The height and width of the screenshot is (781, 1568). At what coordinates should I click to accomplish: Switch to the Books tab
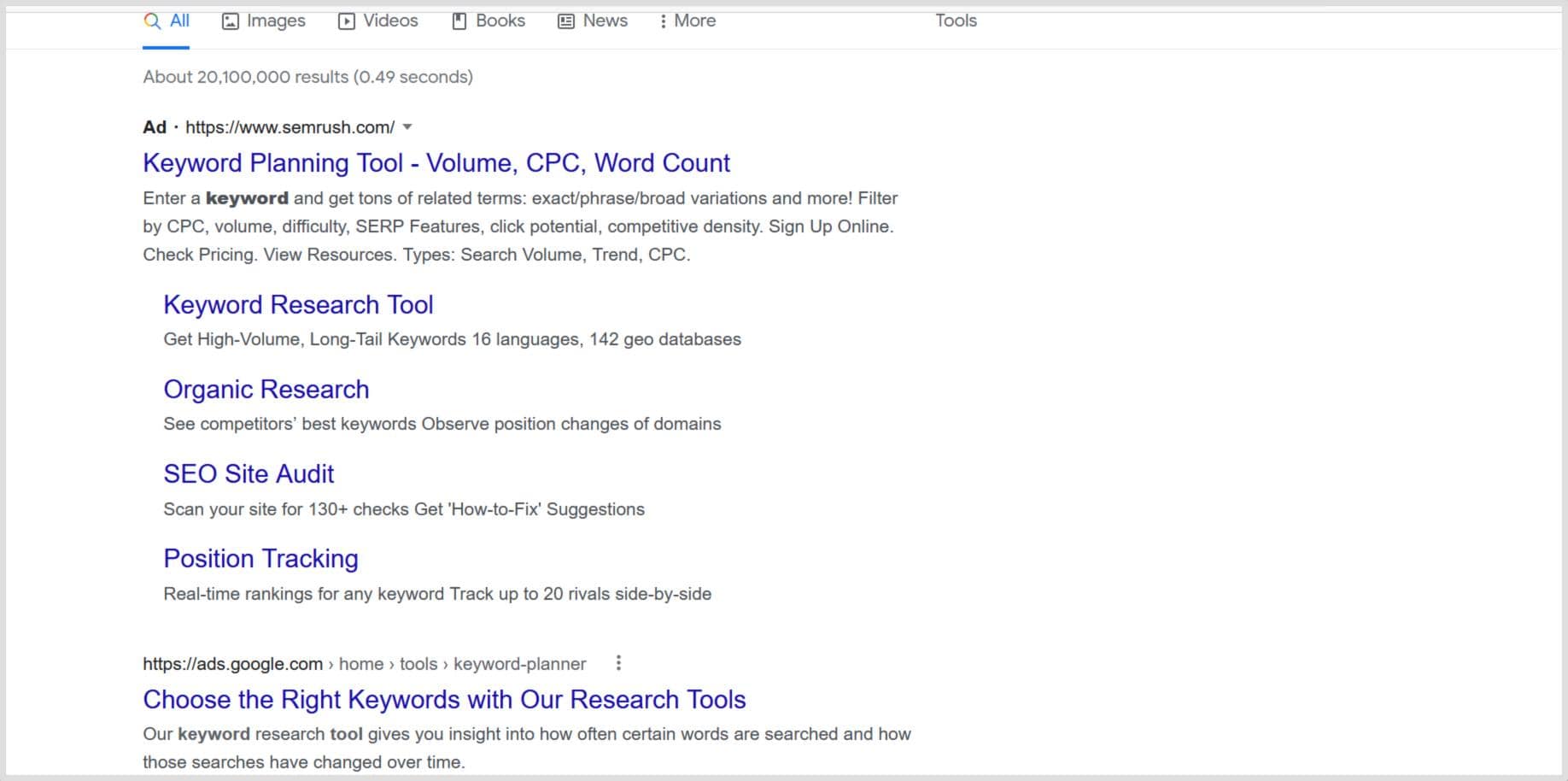pyautogui.click(x=489, y=21)
